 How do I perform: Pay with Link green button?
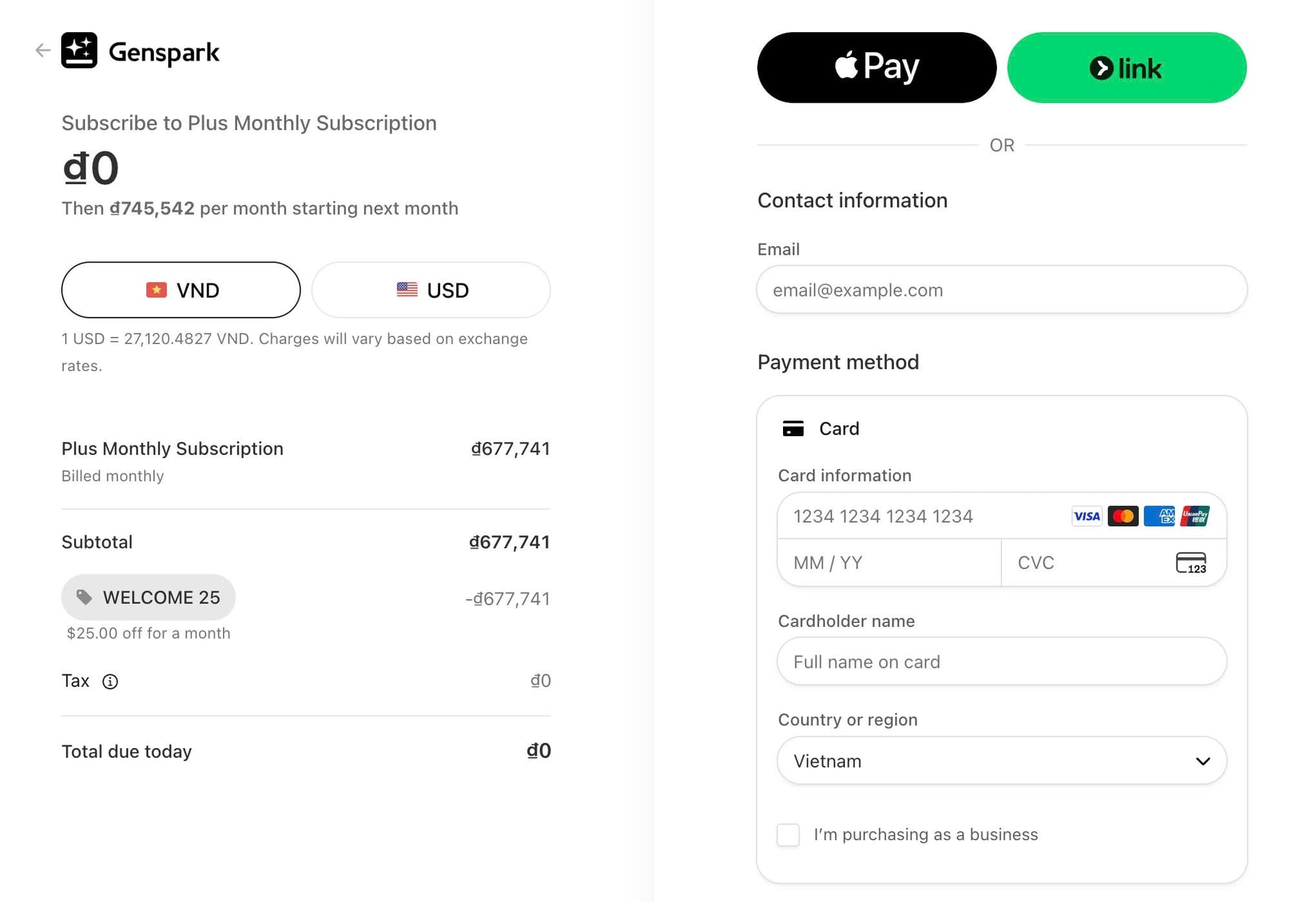click(x=1126, y=68)
